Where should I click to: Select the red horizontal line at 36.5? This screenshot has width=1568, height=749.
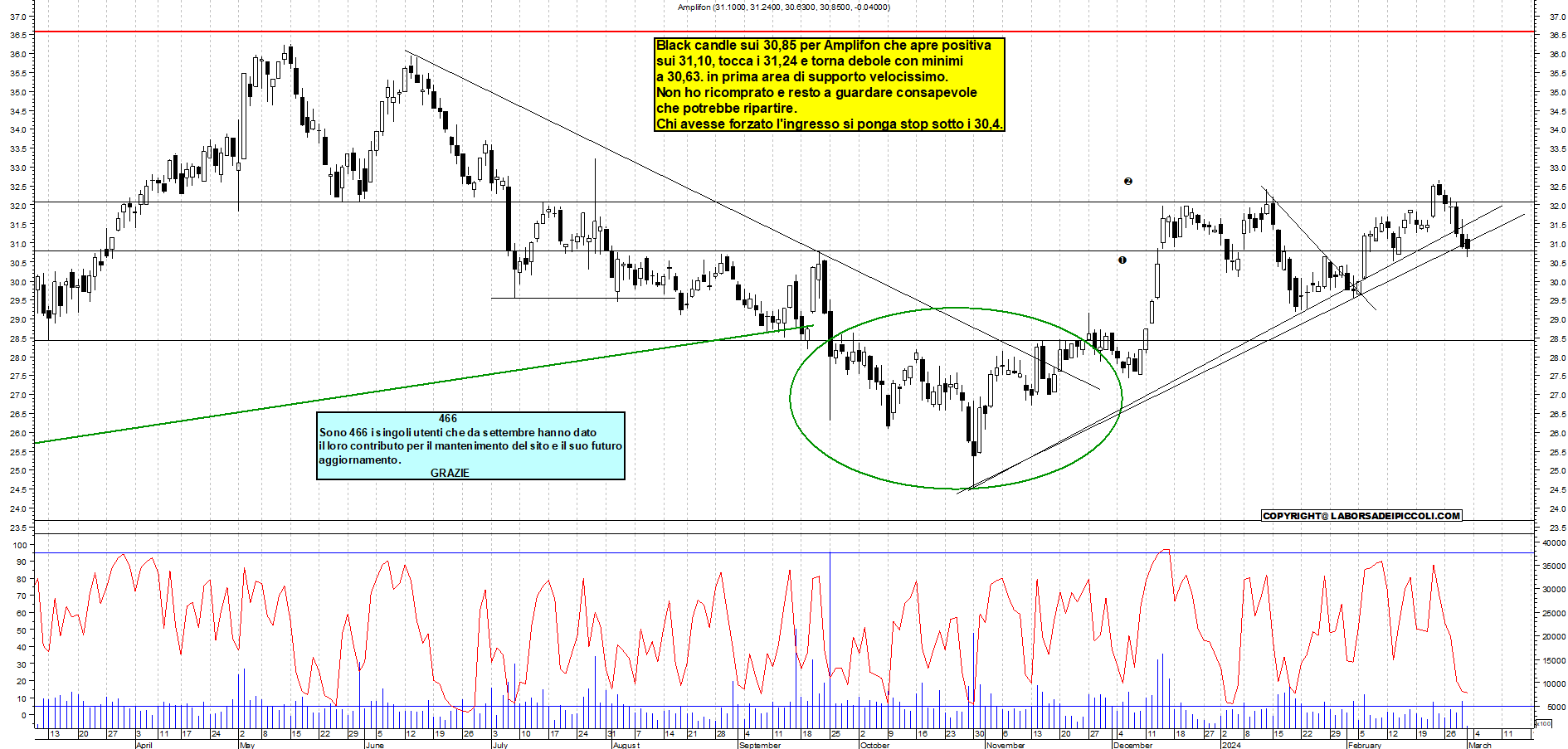click(x=784, y=32)
